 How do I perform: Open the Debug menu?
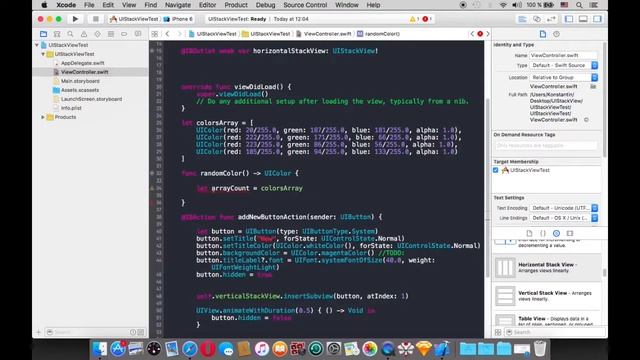point(265,5)
